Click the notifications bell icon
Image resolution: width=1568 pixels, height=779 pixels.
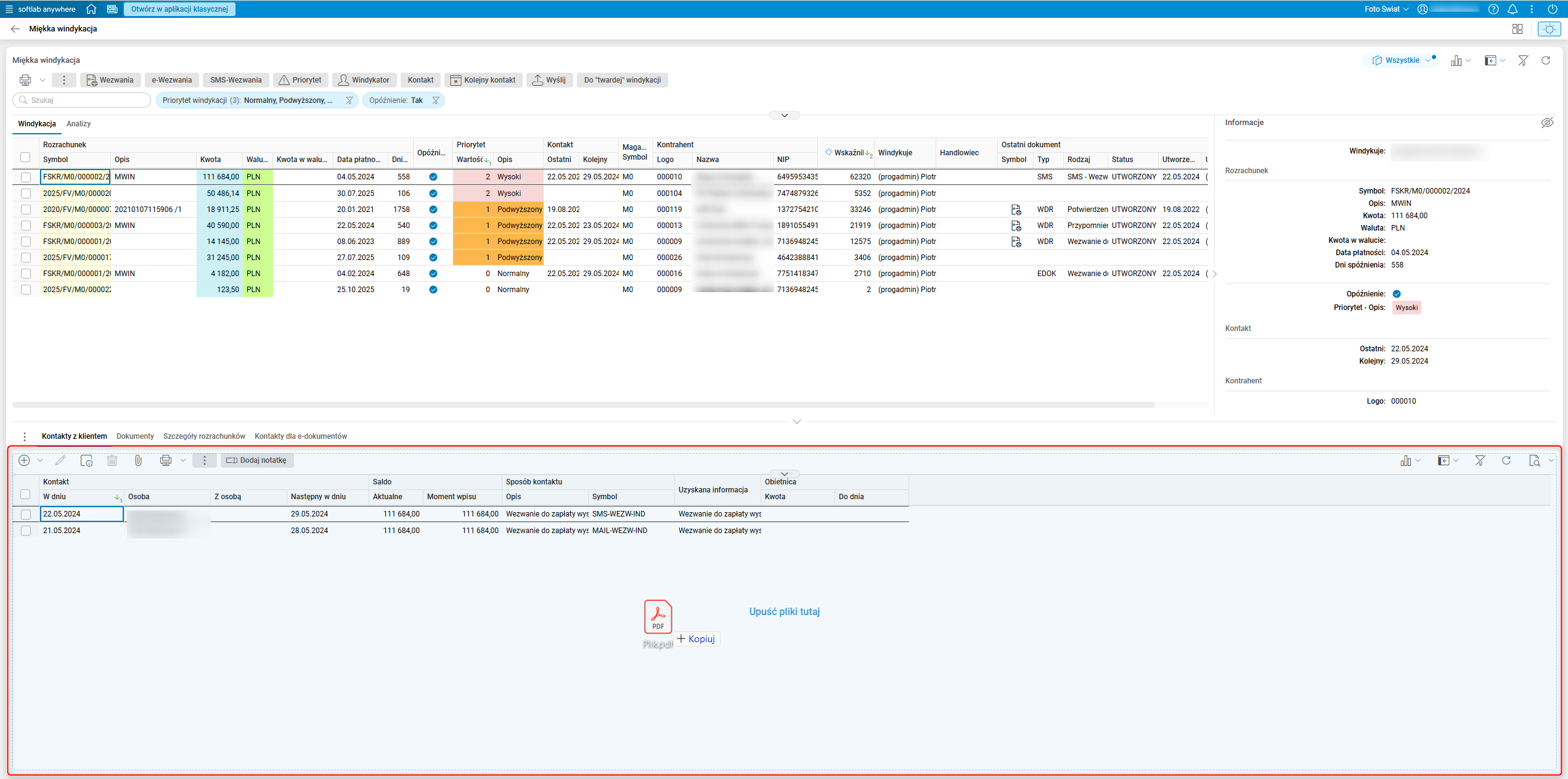click(1513, 9)
